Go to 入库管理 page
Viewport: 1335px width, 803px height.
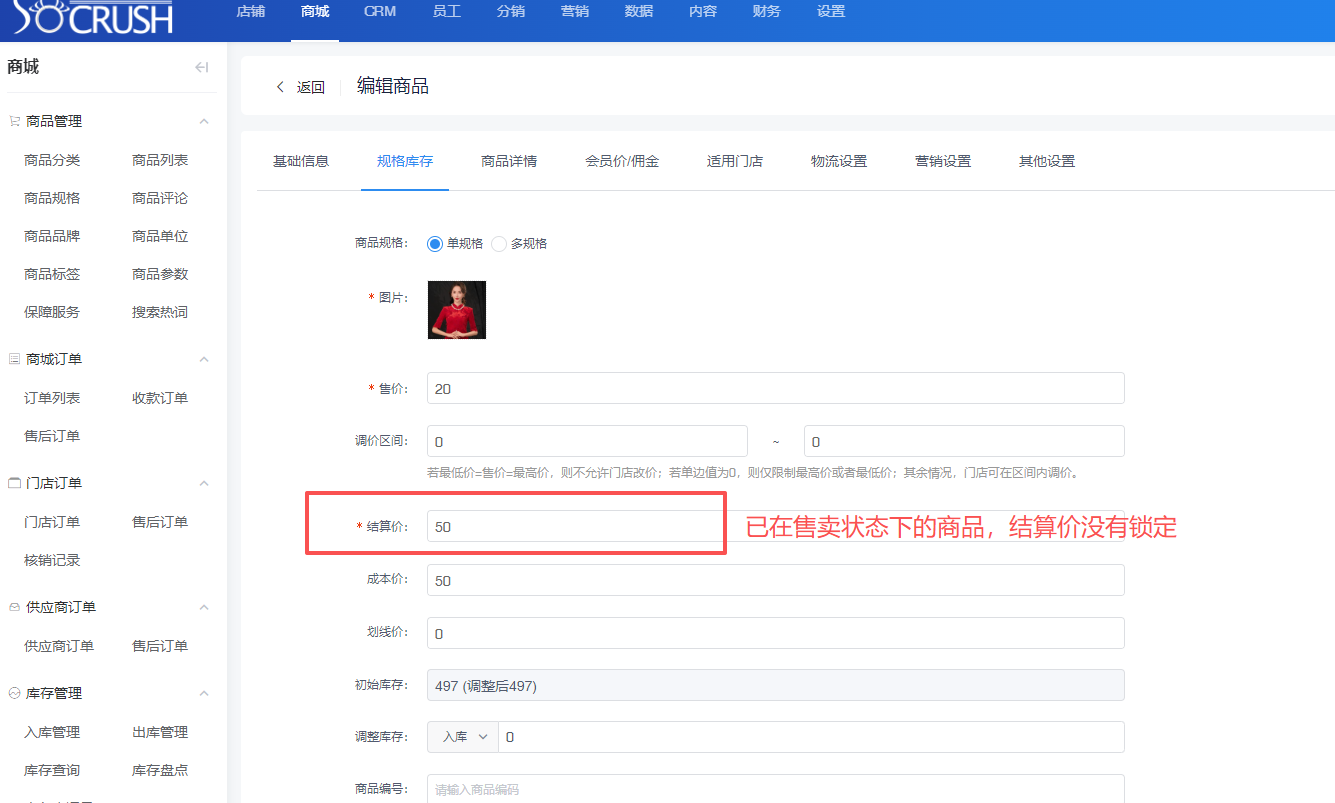point(52,732)
